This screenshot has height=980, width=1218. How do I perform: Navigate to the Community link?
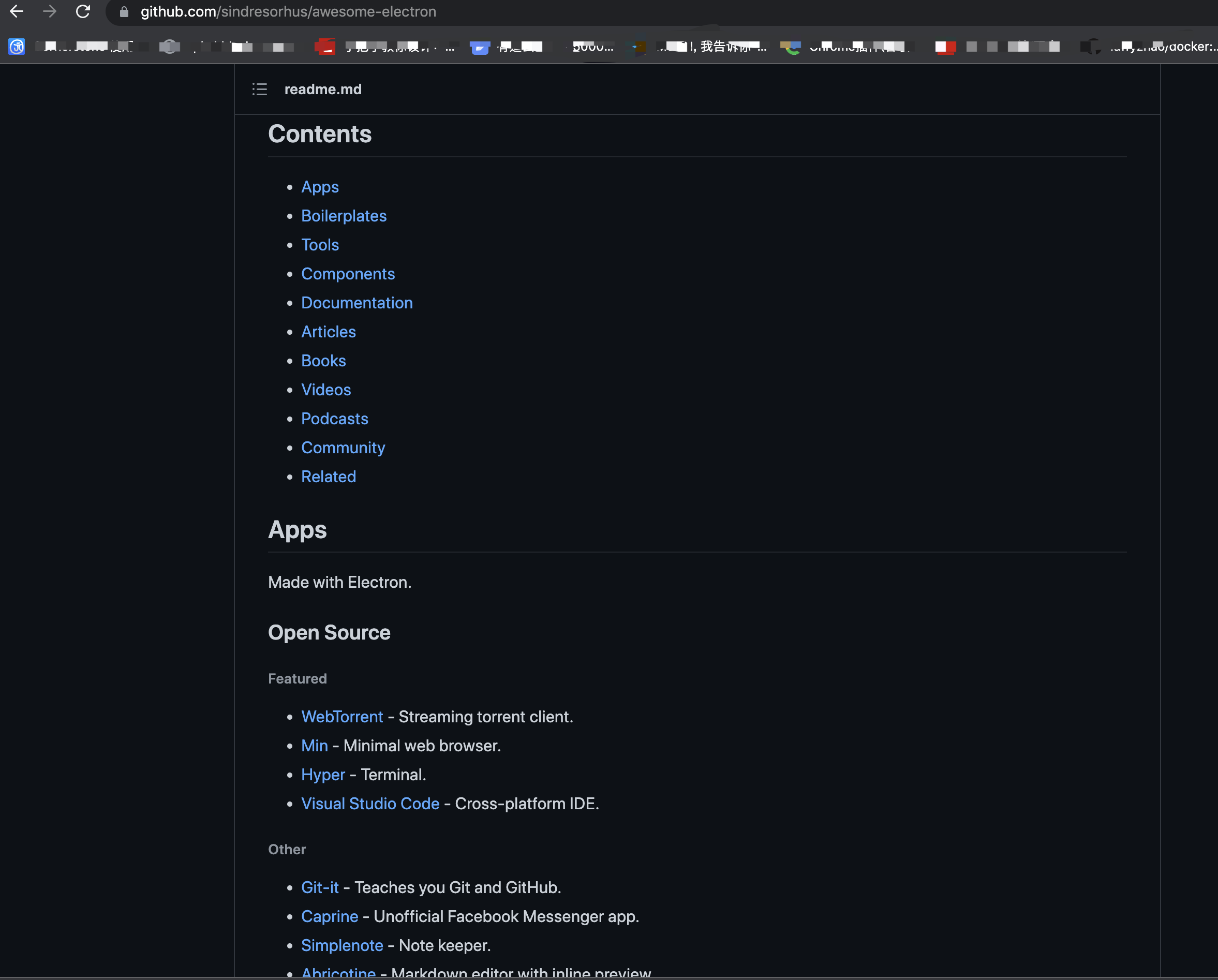343,448
